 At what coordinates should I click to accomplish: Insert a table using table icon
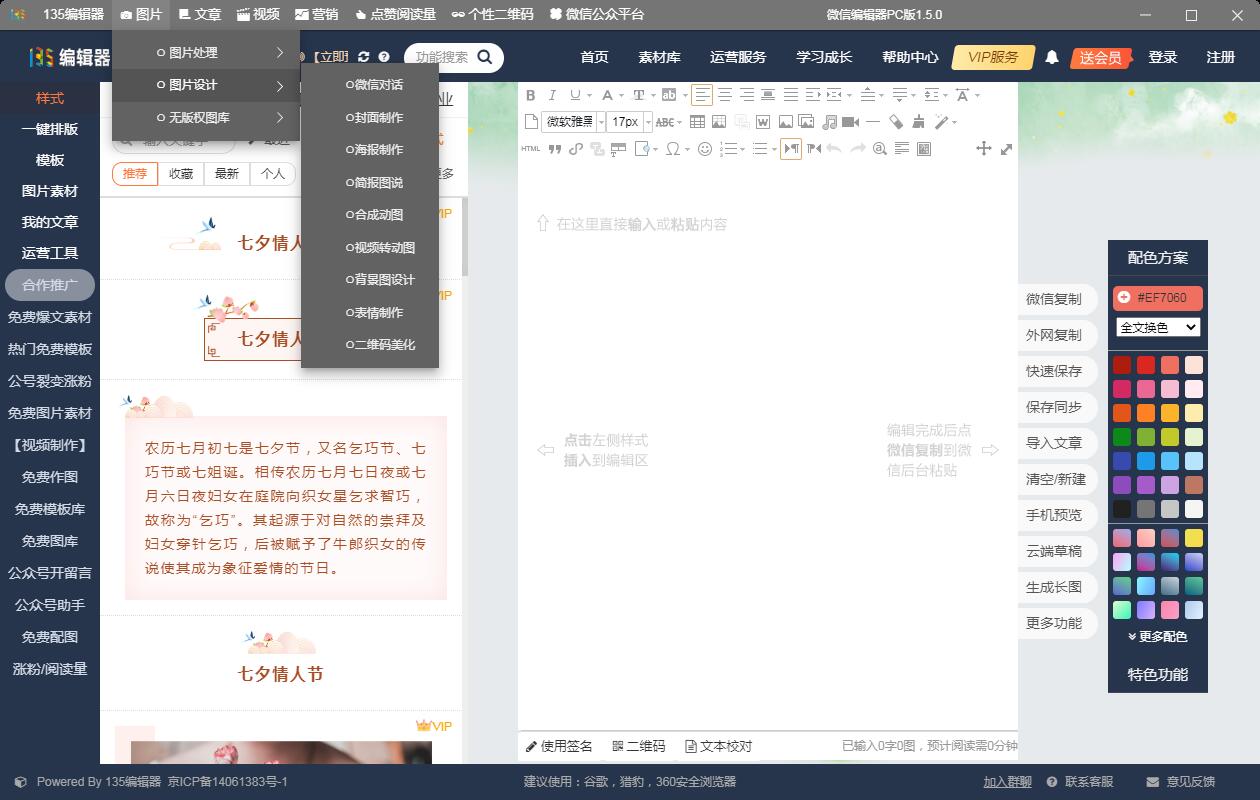[x=697, y=122]
